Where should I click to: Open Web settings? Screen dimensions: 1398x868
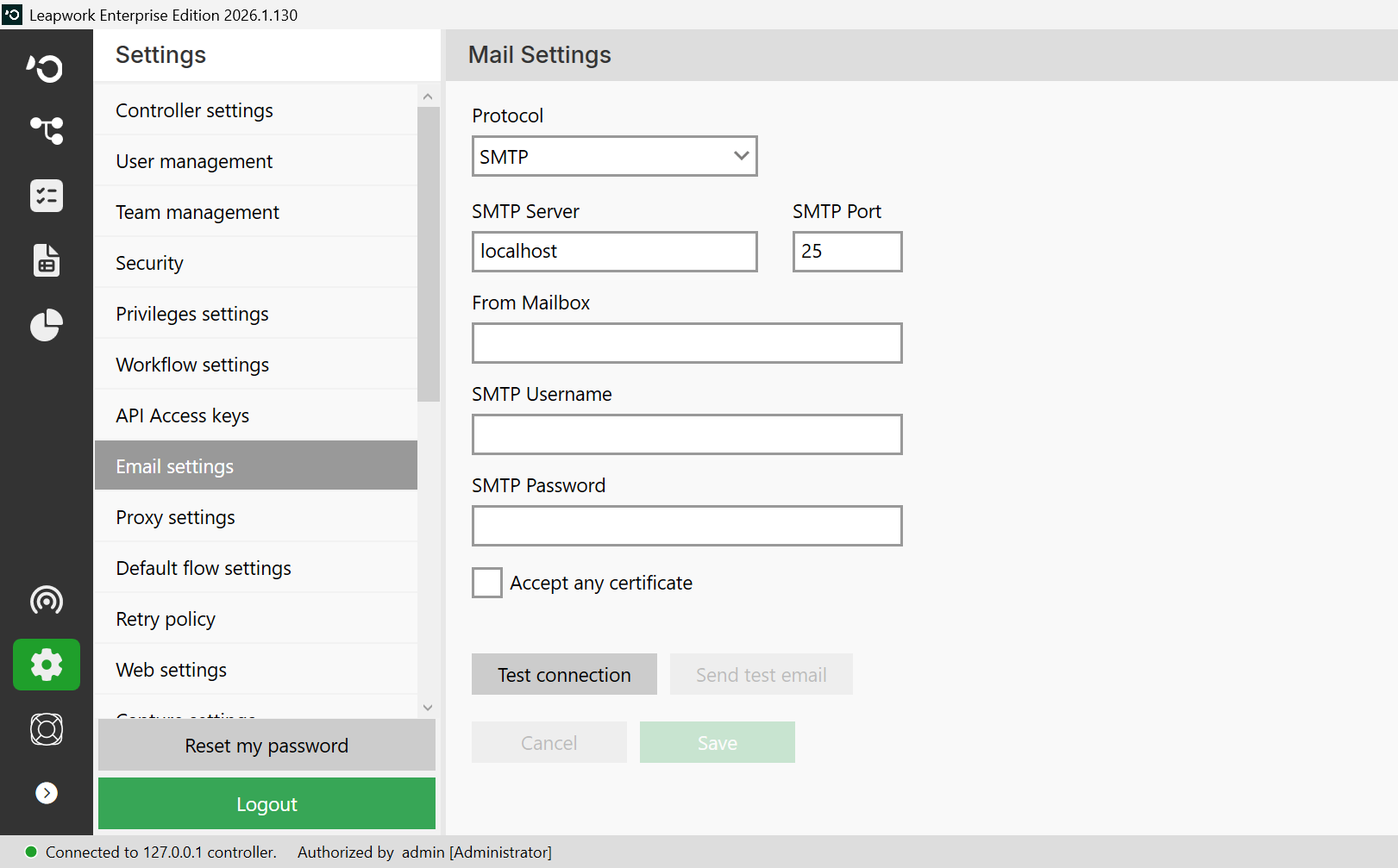pyautogui.click(x=256, y=670)
